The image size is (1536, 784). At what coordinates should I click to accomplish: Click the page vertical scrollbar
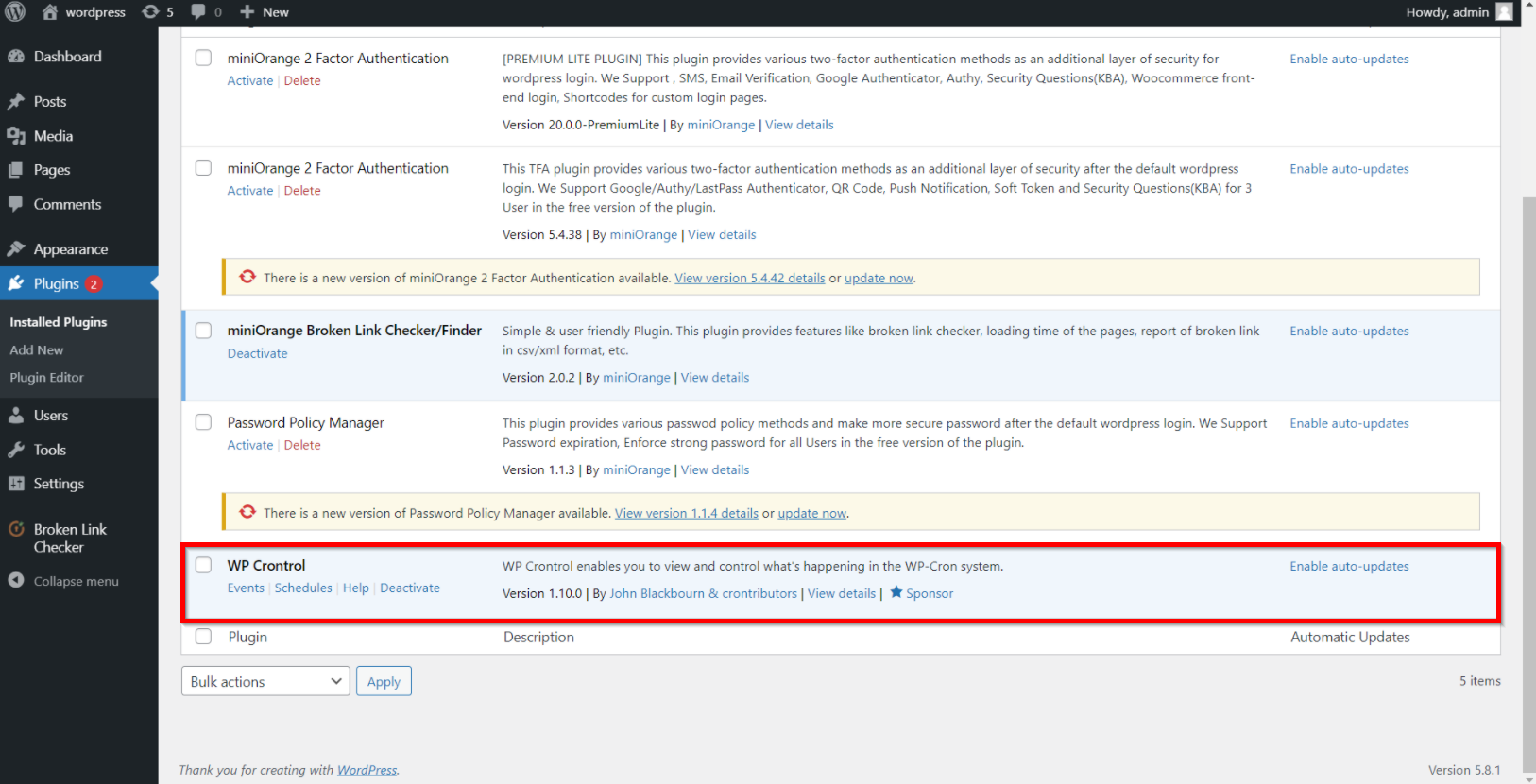pos(1528,486)
